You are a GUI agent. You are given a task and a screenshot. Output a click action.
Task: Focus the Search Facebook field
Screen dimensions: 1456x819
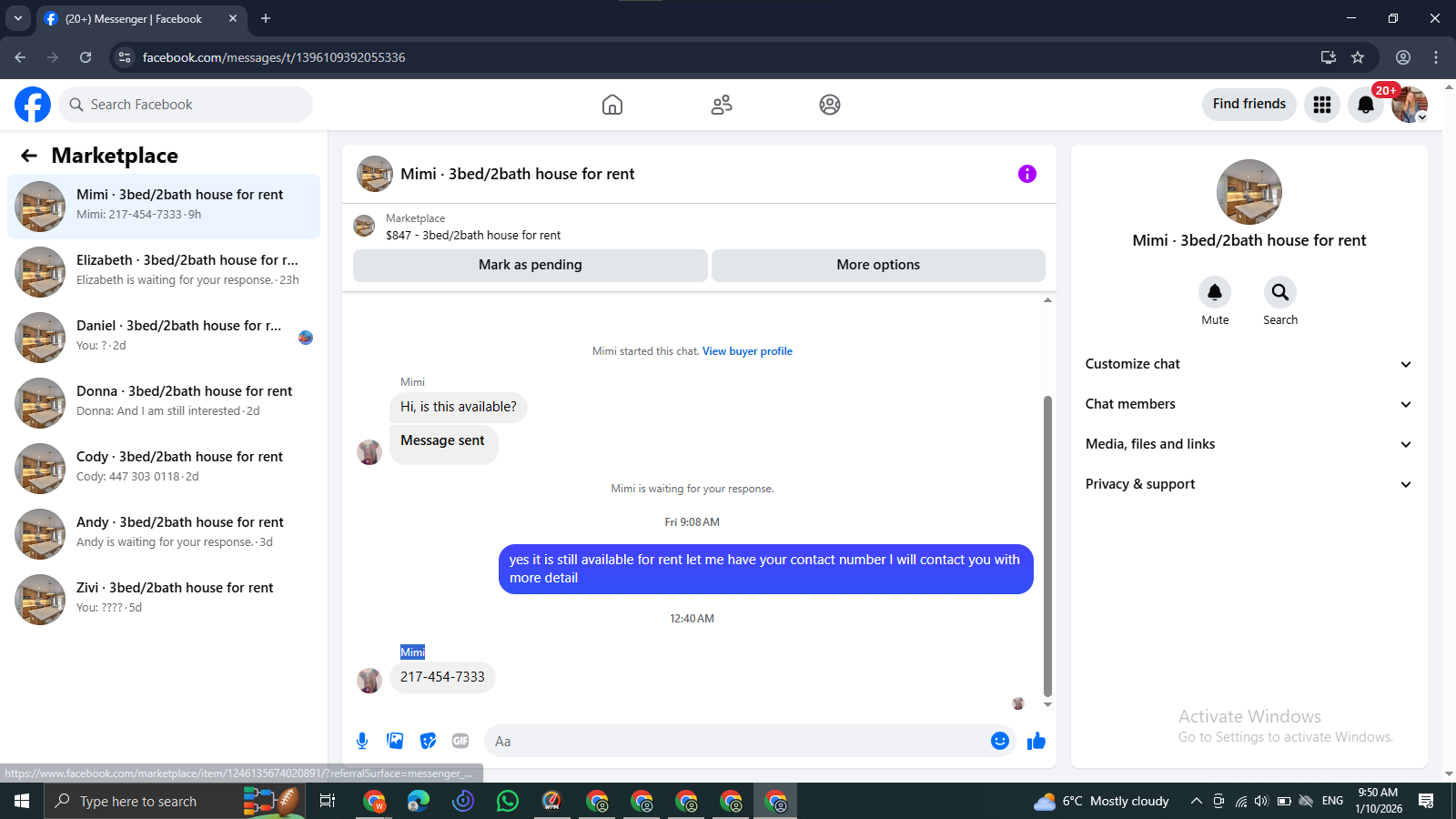[186, 105]
